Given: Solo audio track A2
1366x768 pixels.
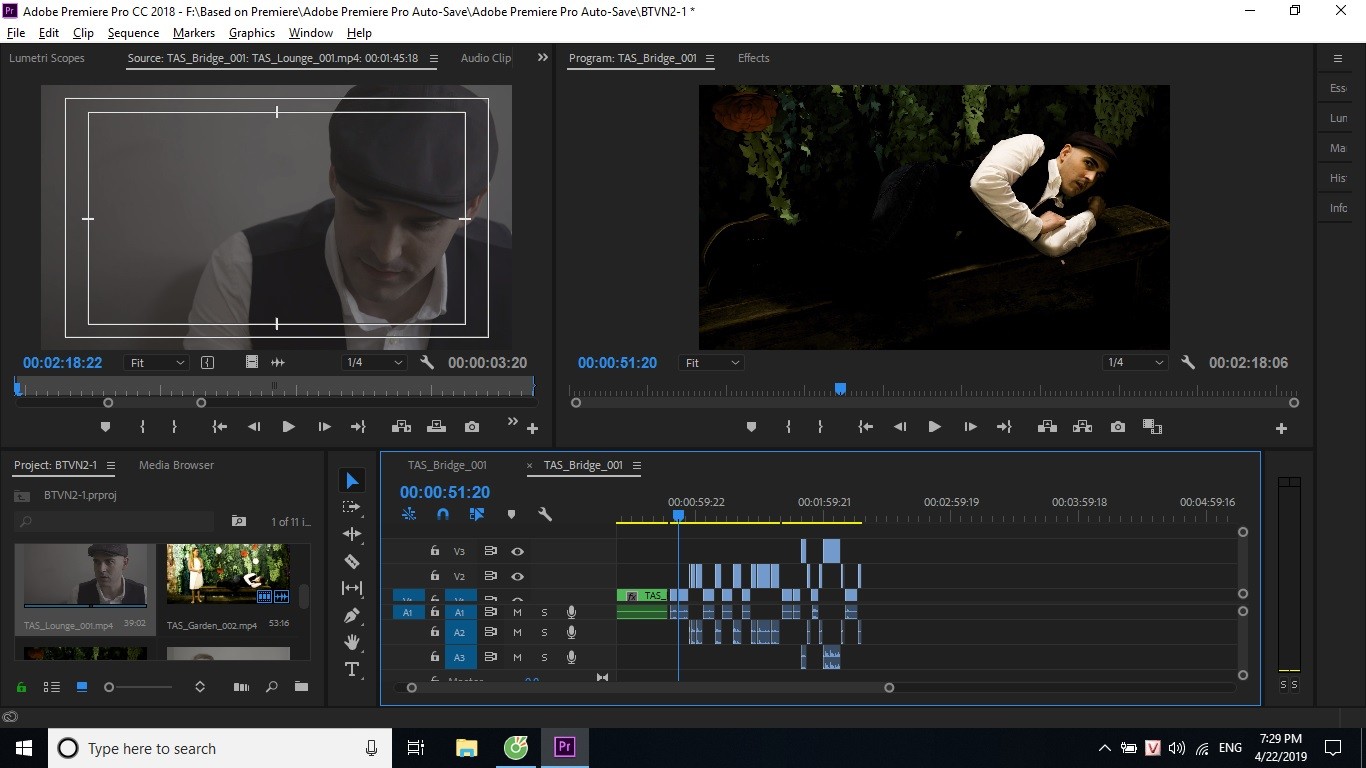Looking at the screenshot, I should pyautogui.click(x=544, y=633).
